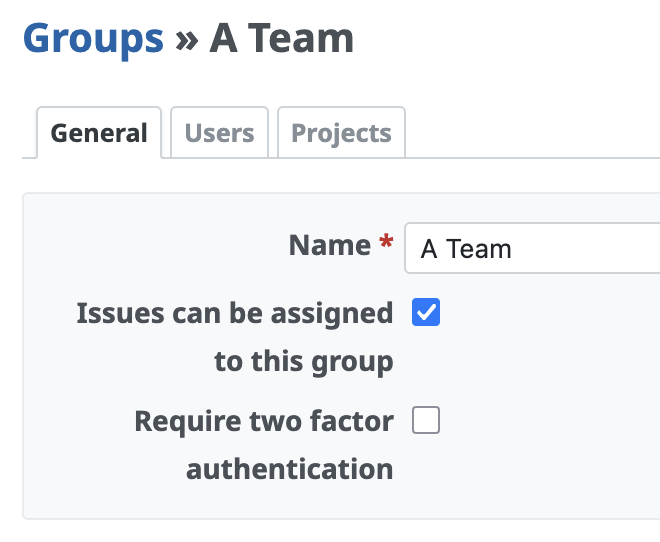
Task: Switch to the Users tab
Action: pos(219,133)
